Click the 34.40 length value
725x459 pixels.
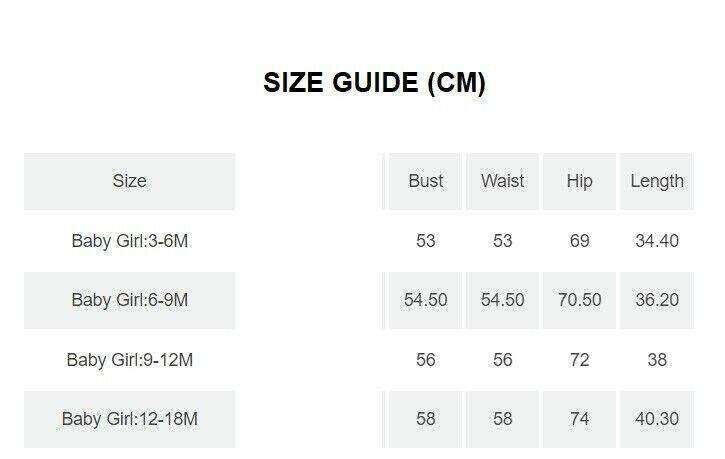(x=657, y=241)
